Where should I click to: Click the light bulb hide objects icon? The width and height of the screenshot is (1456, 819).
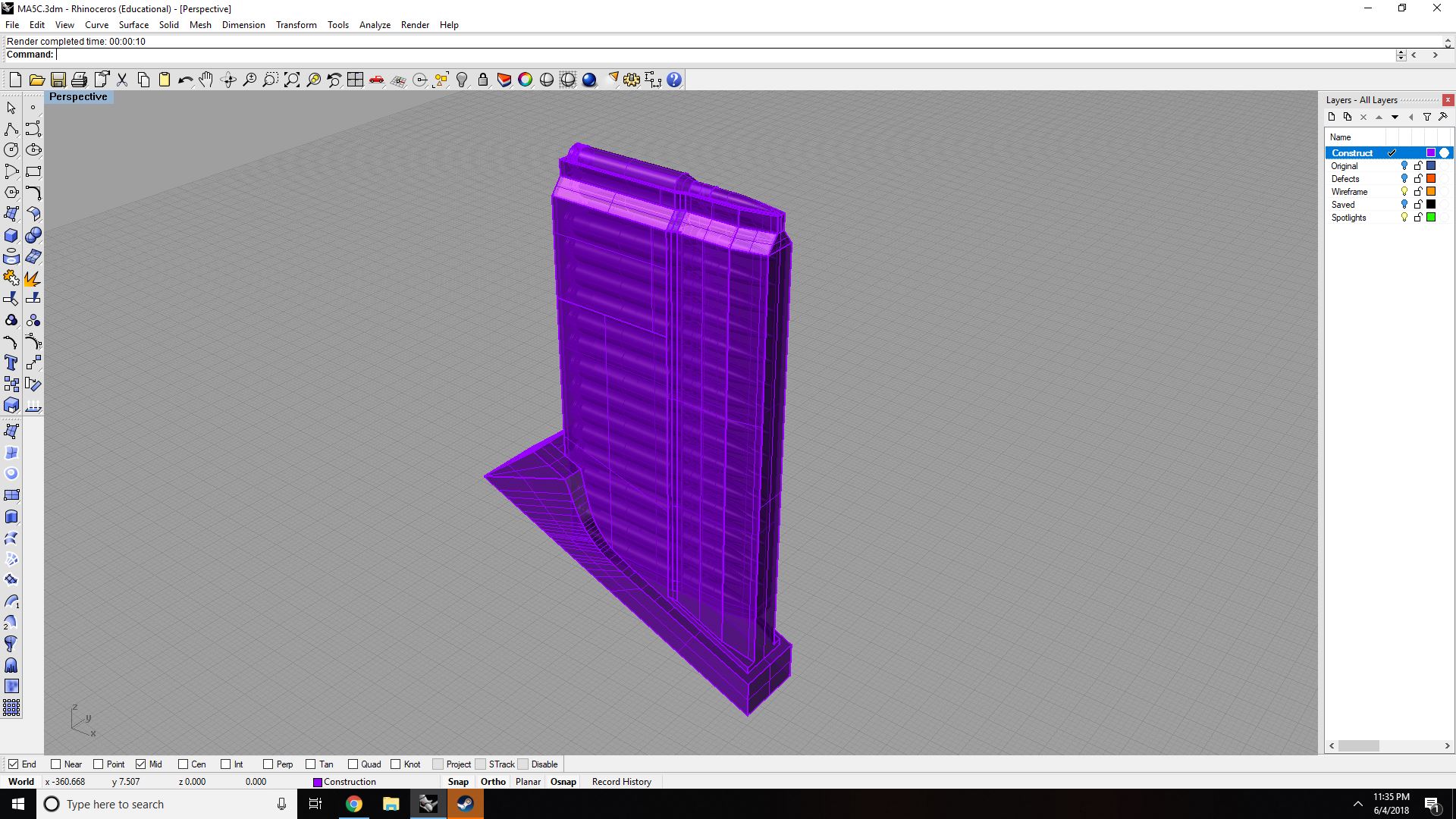point(461,80)
